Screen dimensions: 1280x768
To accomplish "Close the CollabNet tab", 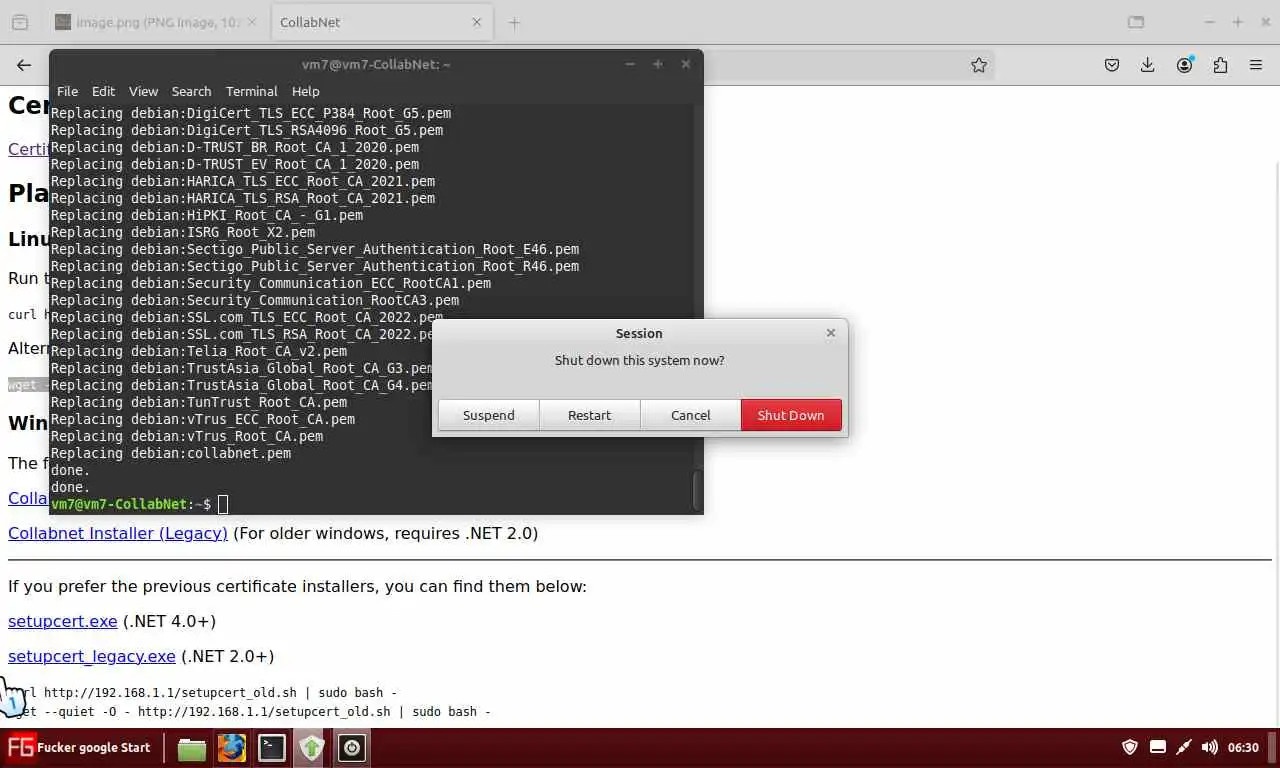I will (477, 22).
